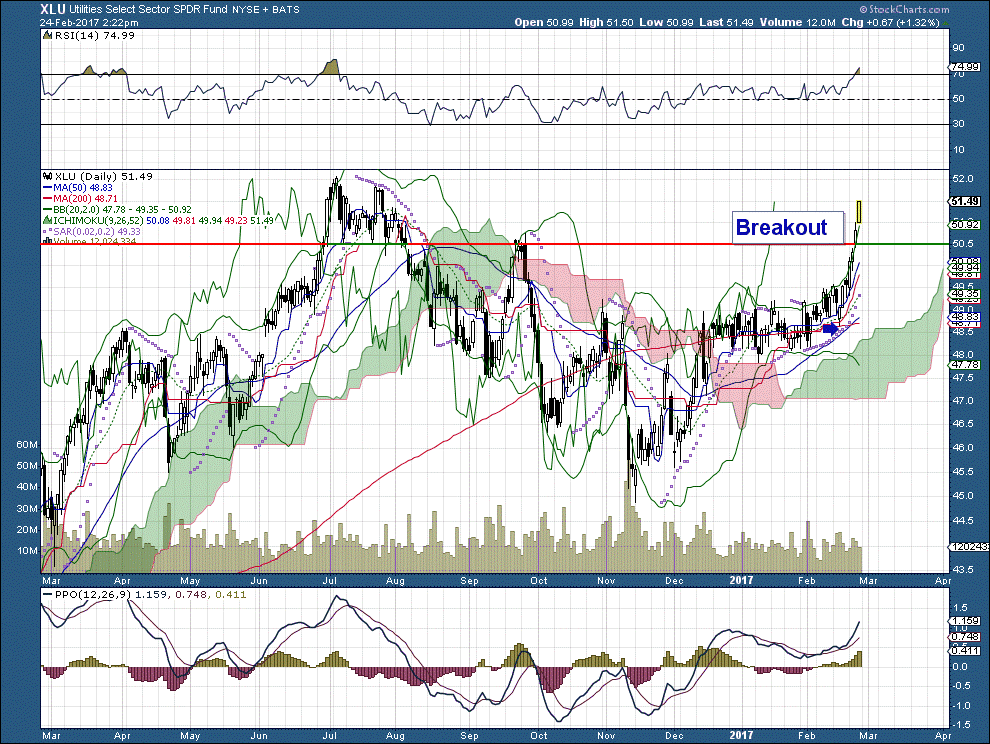
Task: Click the XLU (Daily) 51.49 legend text
Action: pyautogui.click(x=104, y=177)
